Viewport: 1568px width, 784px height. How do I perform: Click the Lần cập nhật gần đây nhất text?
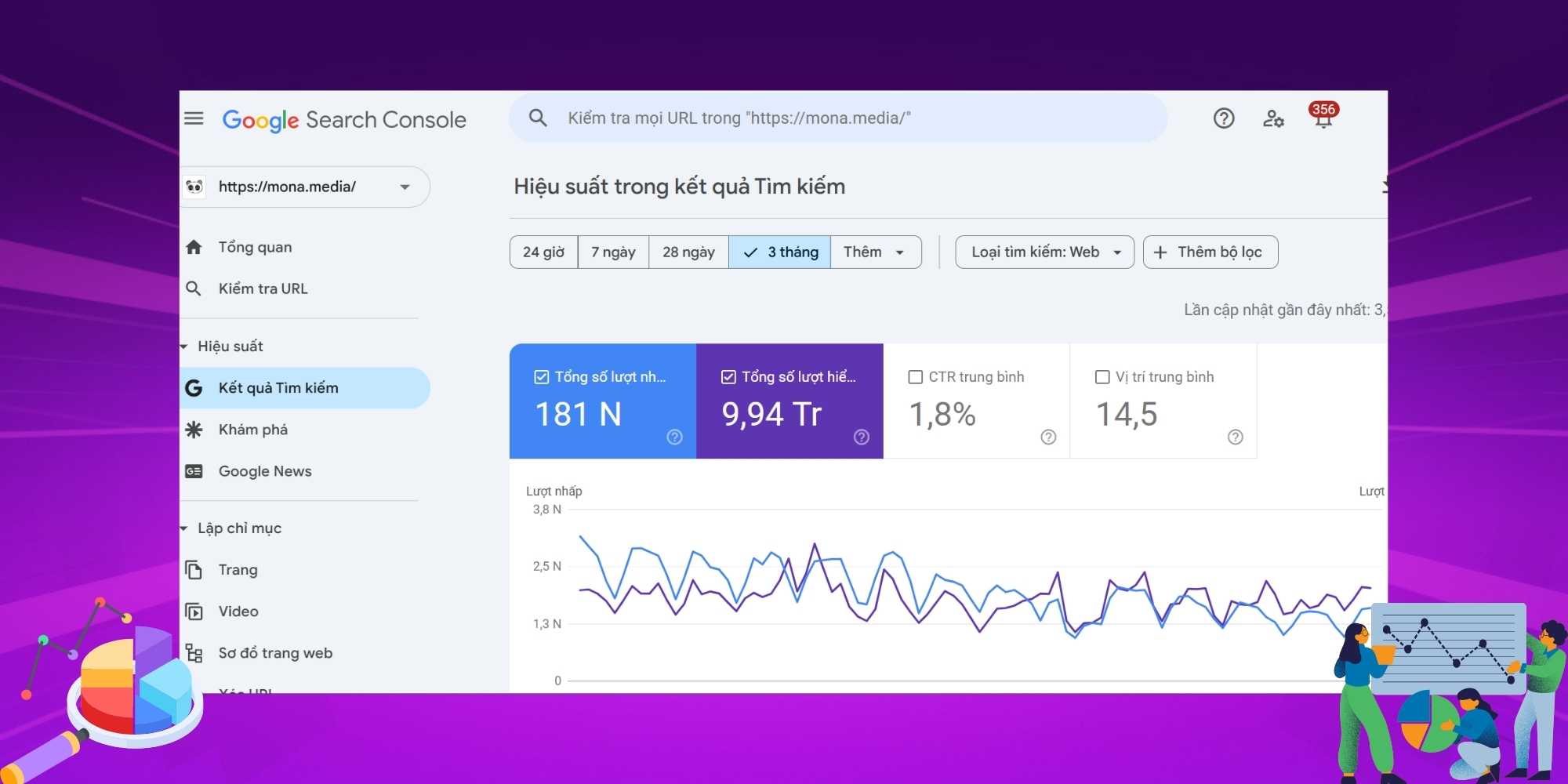1284,310
